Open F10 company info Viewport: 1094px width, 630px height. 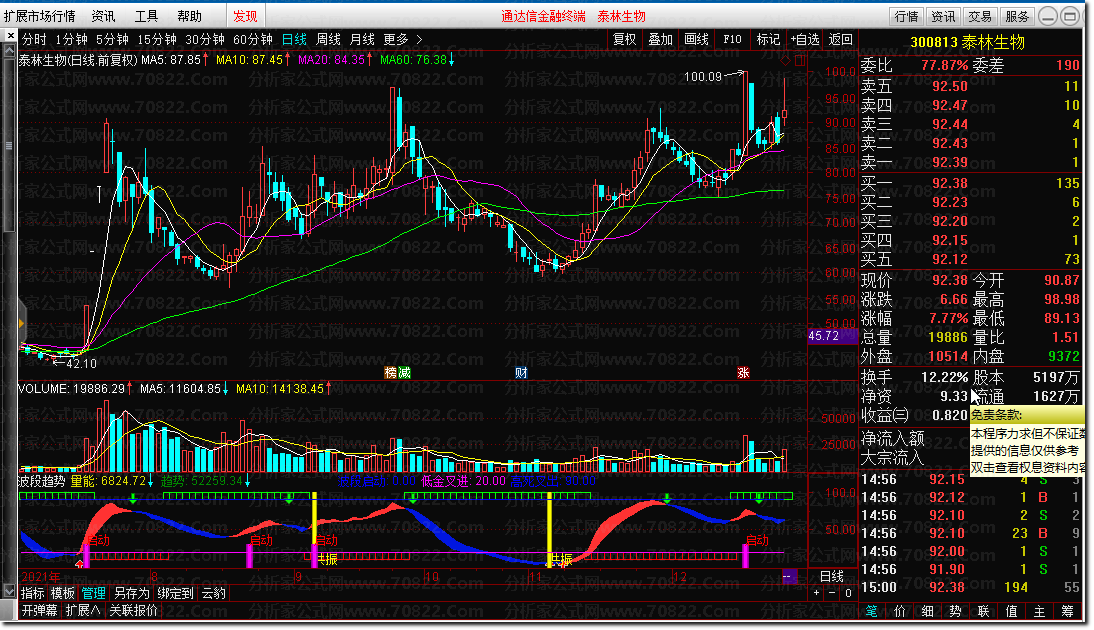[x=733, y=40]
